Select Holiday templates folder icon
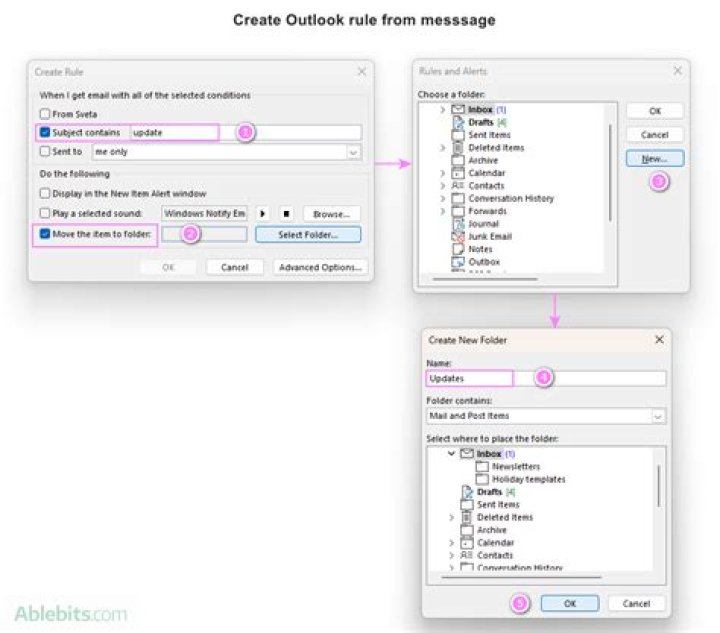This screenshot has width=720, height=633. point(482,479)
